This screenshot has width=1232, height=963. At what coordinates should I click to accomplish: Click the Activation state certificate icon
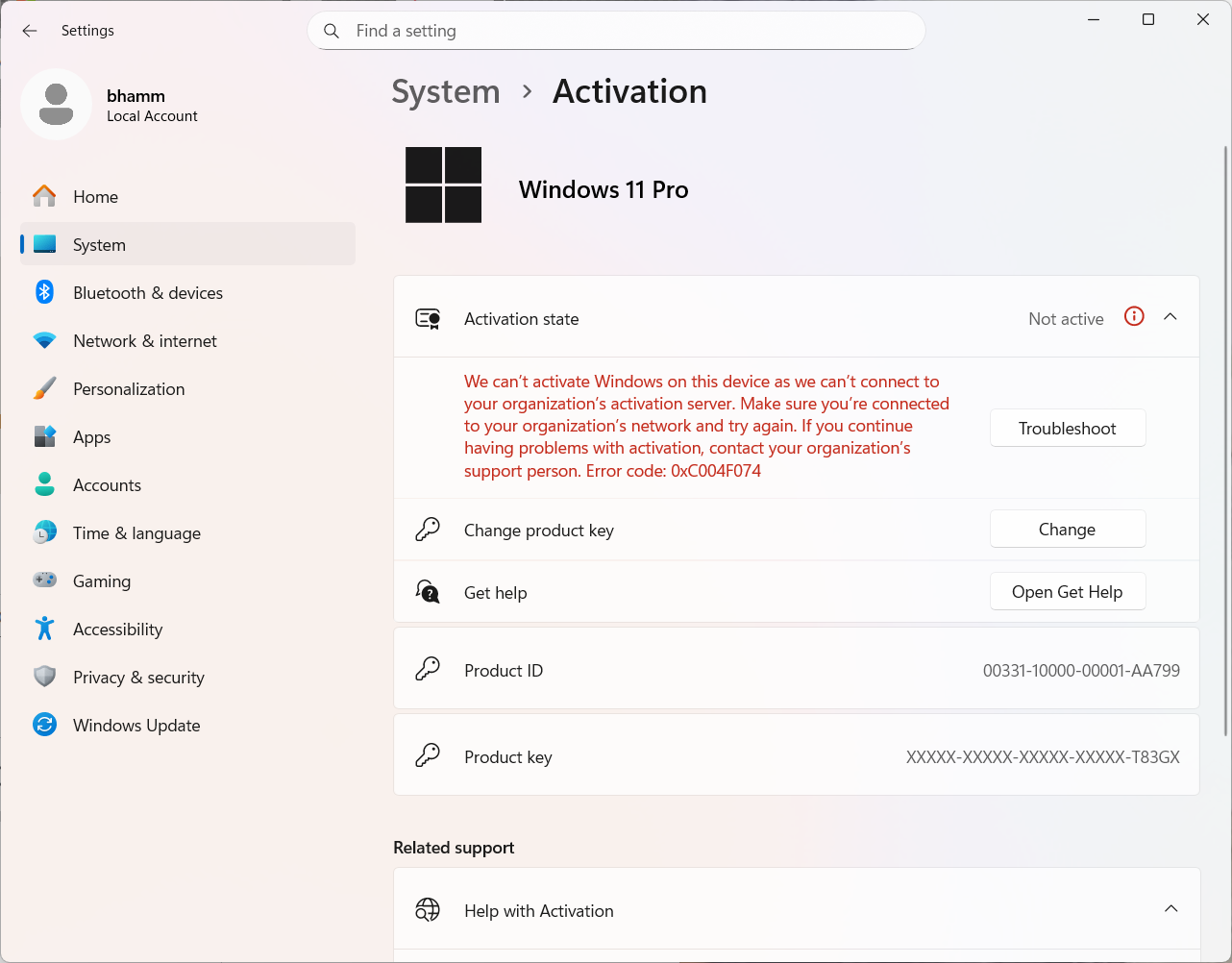click(x=428, y=318)
